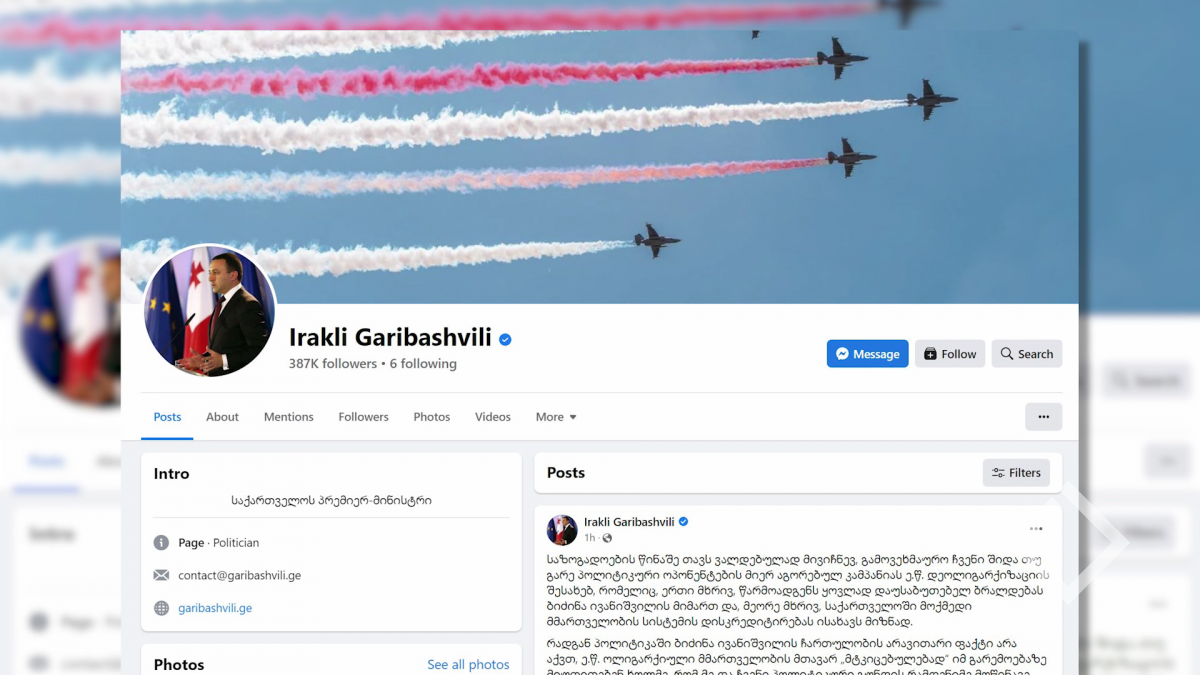Viewport: 1200px width, 675px height.
Task: Click the three-dot menu on the post
Action: (x=1036, y=529)
